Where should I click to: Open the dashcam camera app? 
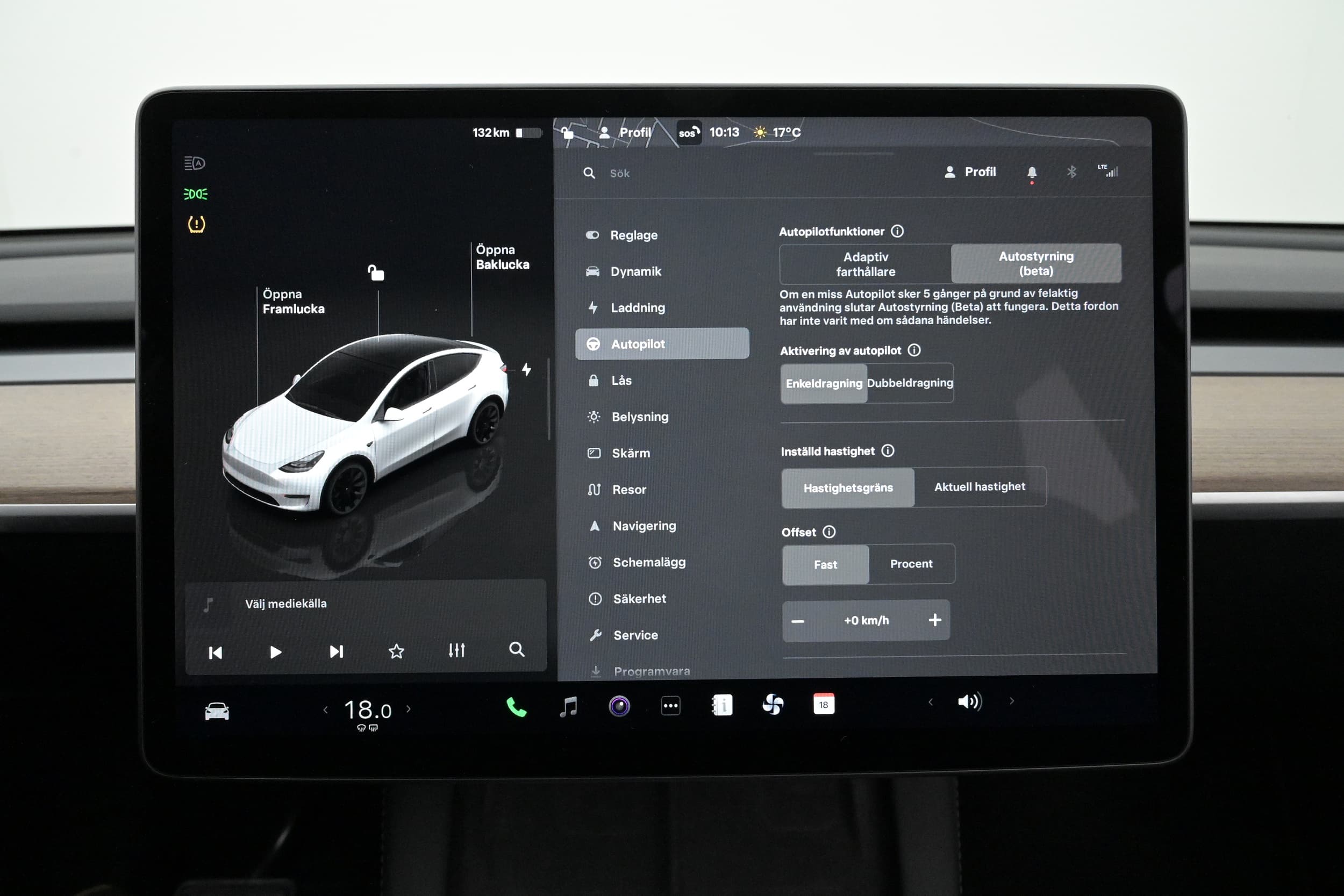619,706
